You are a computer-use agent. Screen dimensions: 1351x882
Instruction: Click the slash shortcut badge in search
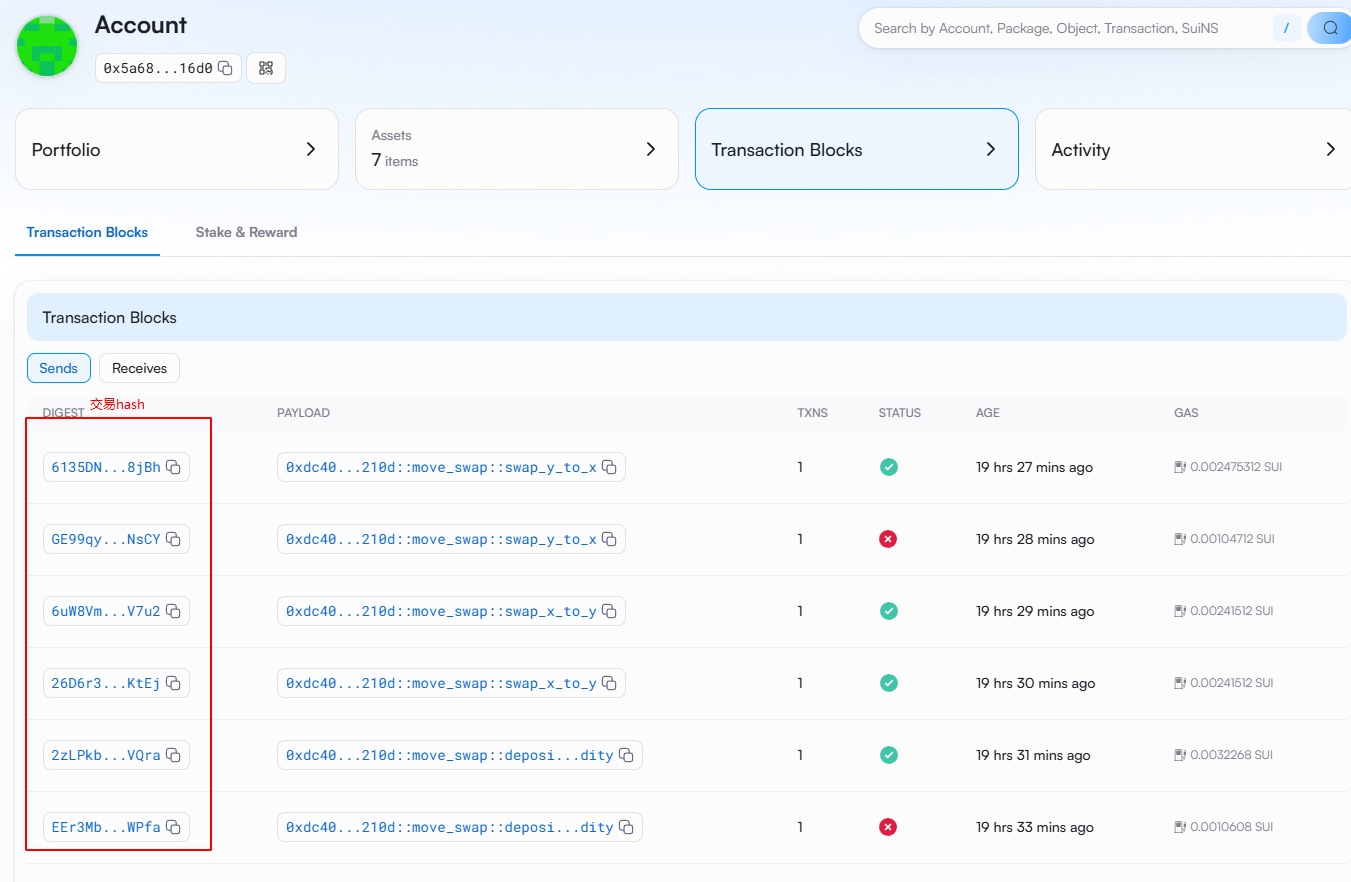coord(1286,28)
